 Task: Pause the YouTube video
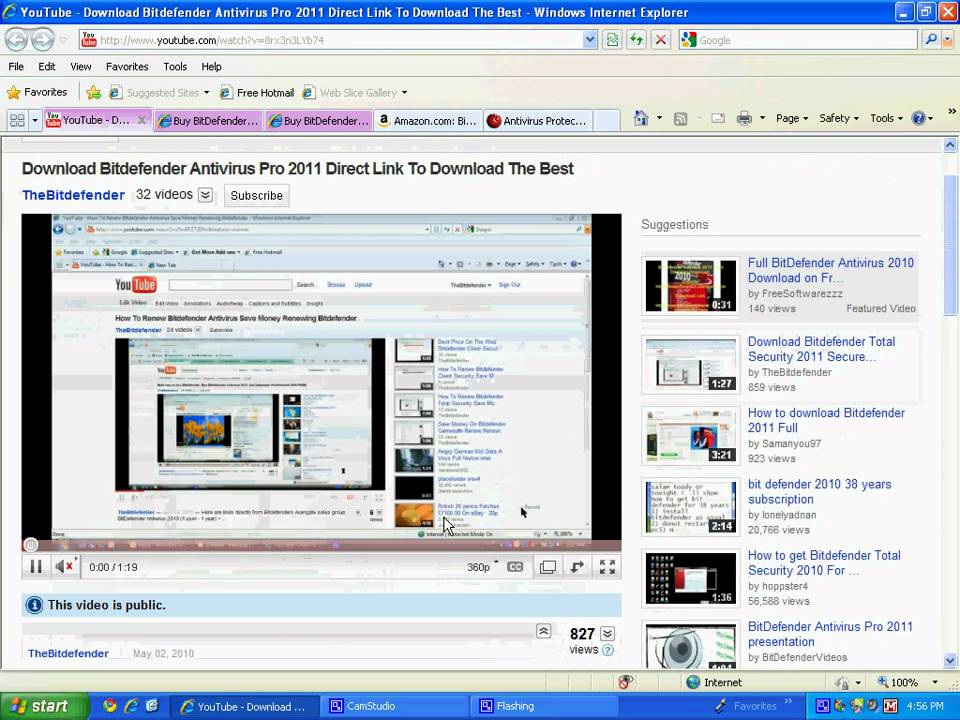[x=36, y=567]
